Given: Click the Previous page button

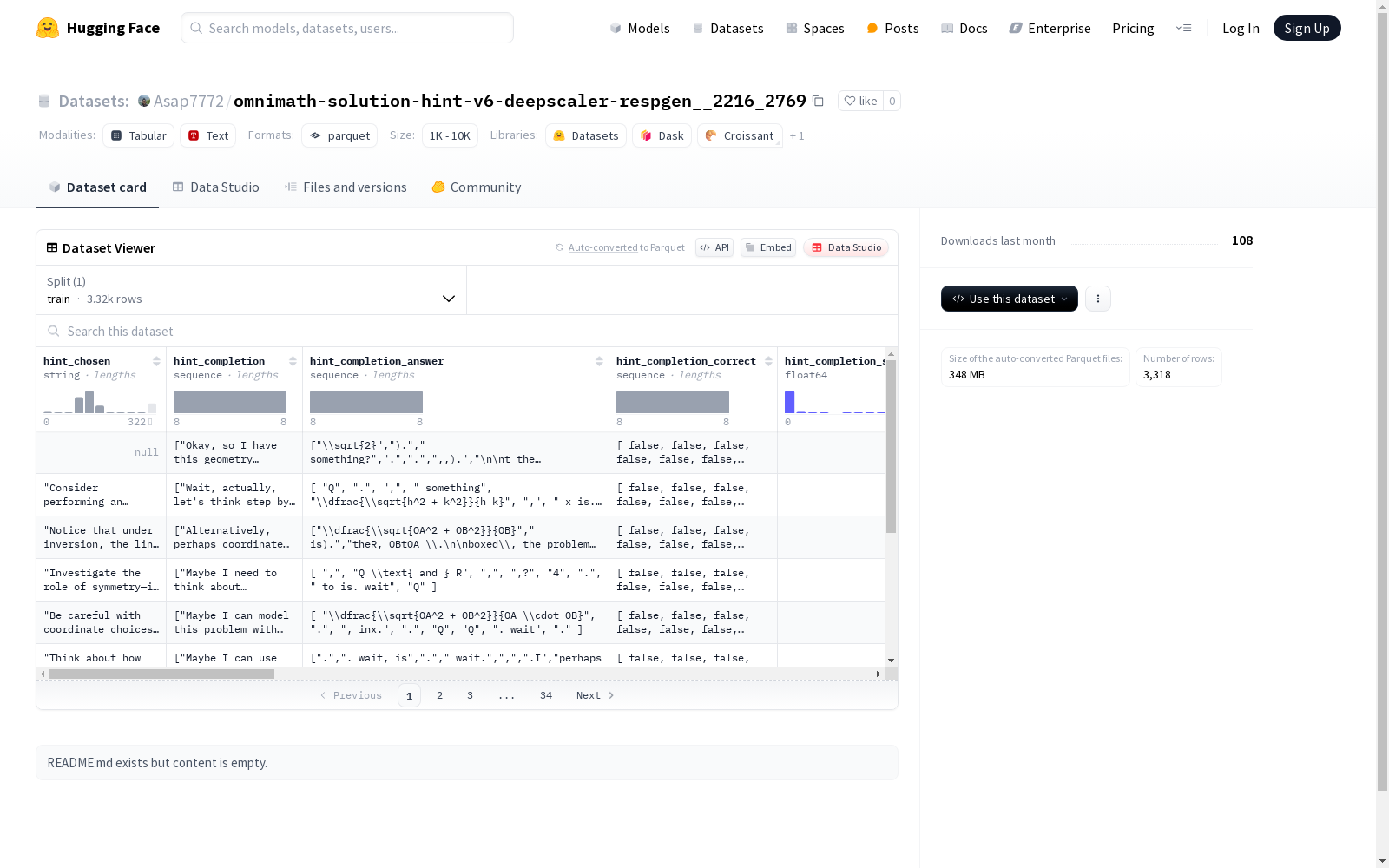Looking at the screenshot, I should click(x=351, y=695).
